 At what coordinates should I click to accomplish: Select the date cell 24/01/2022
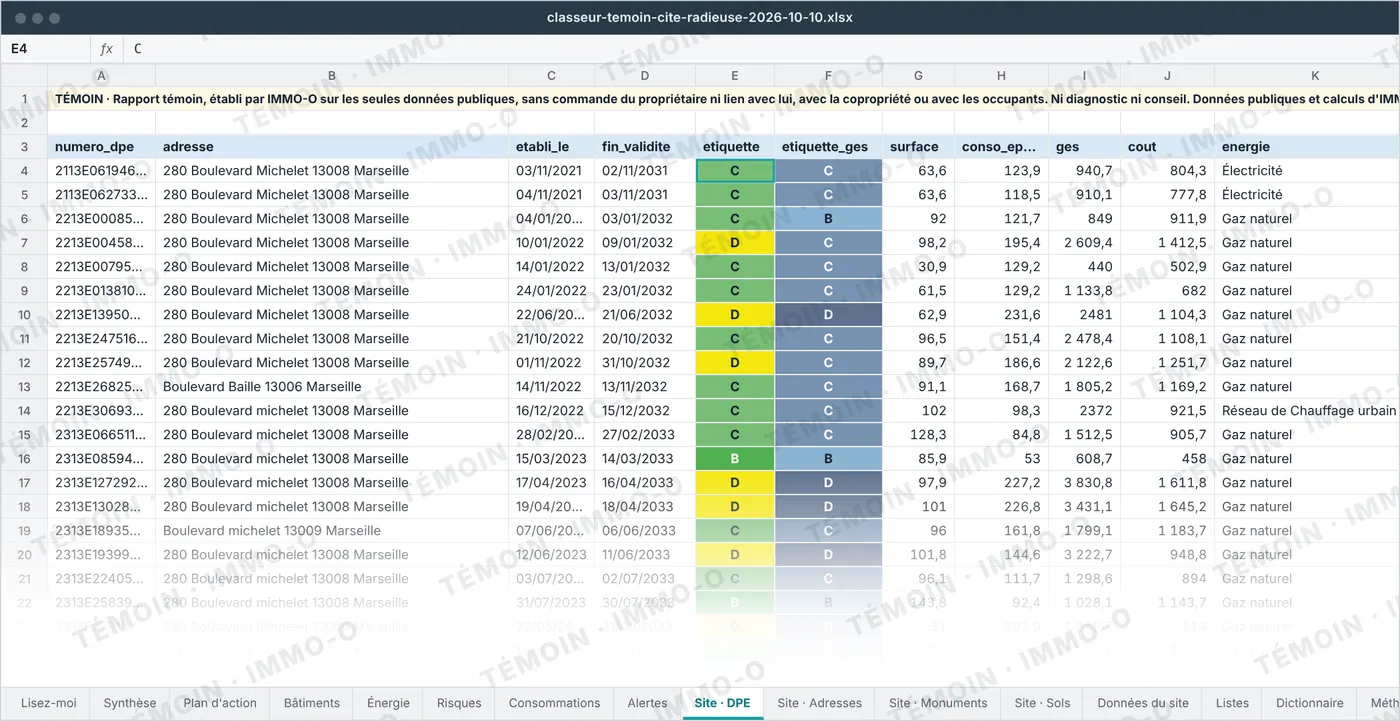[x=552, y=291]
